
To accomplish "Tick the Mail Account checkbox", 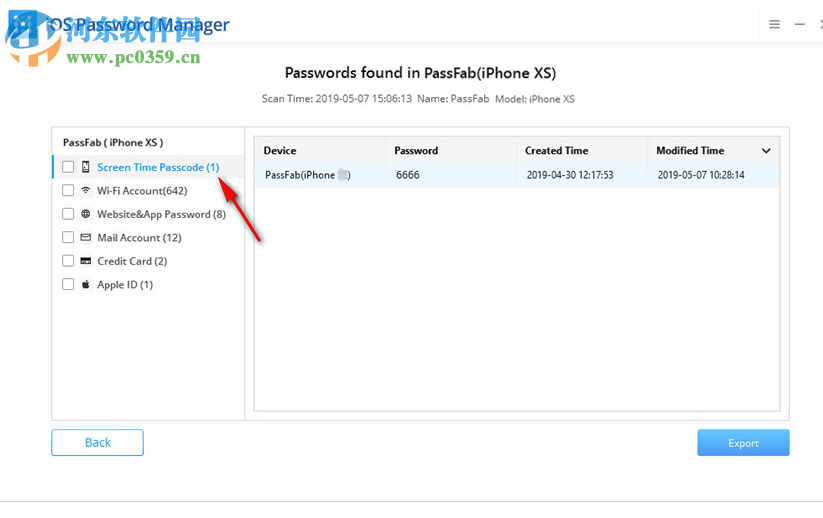I will (x=68, y=237).
